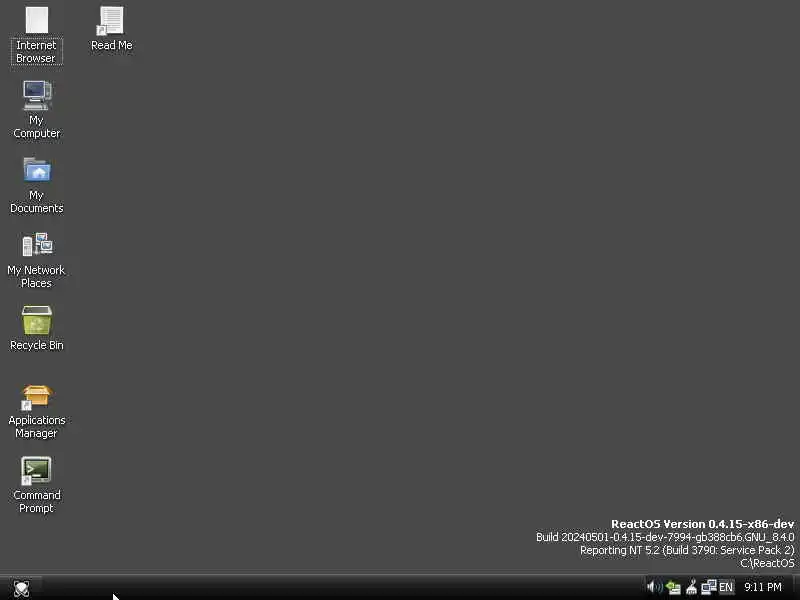Viewport: 800px width, 600px height.
Task: Open the volume speaker tray icon
Action: point(654,587)
